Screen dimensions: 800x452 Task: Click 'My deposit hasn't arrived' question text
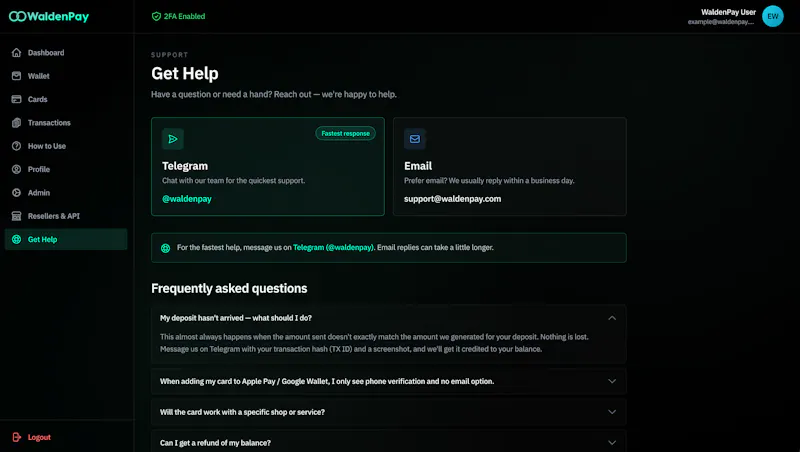(236, 318)
